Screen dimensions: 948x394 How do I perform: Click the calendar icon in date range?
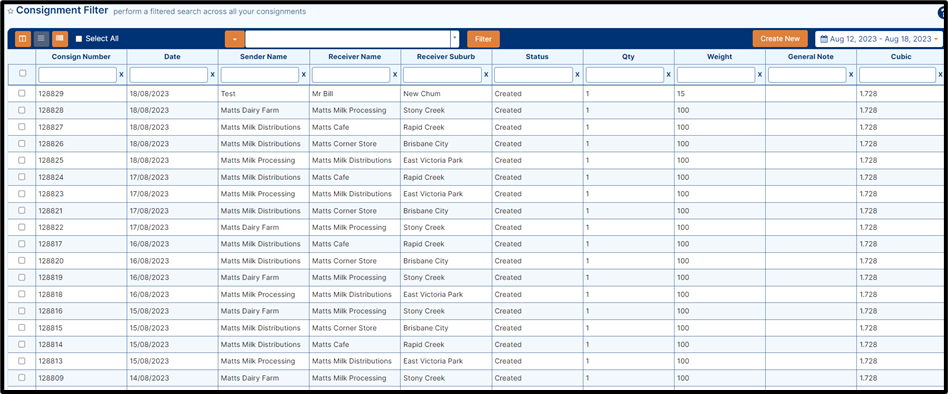(823, 39)
